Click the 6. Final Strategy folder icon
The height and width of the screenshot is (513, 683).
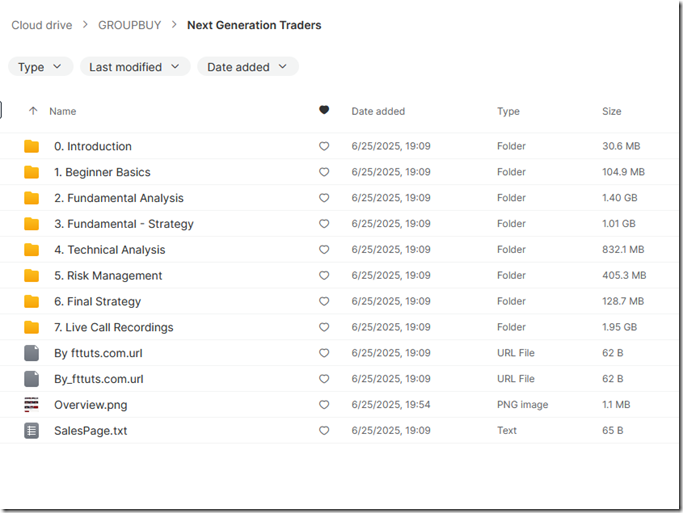[x=31, y=301]
